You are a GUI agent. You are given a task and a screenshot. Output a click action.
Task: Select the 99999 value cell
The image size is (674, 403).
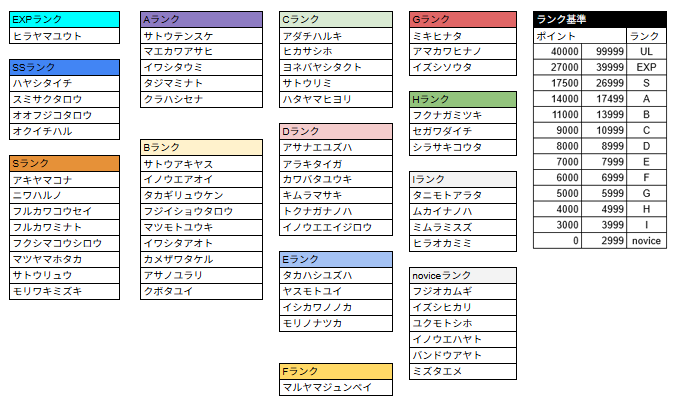(604, 52)
